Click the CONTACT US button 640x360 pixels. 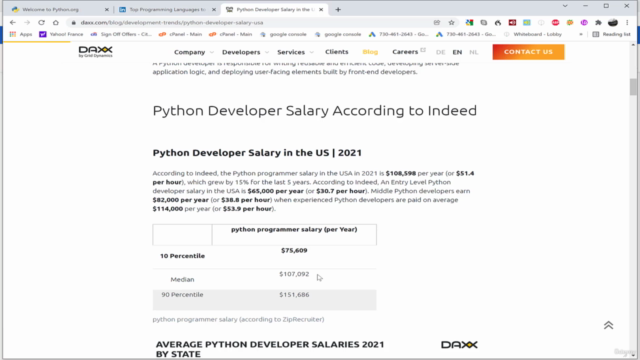528,52
